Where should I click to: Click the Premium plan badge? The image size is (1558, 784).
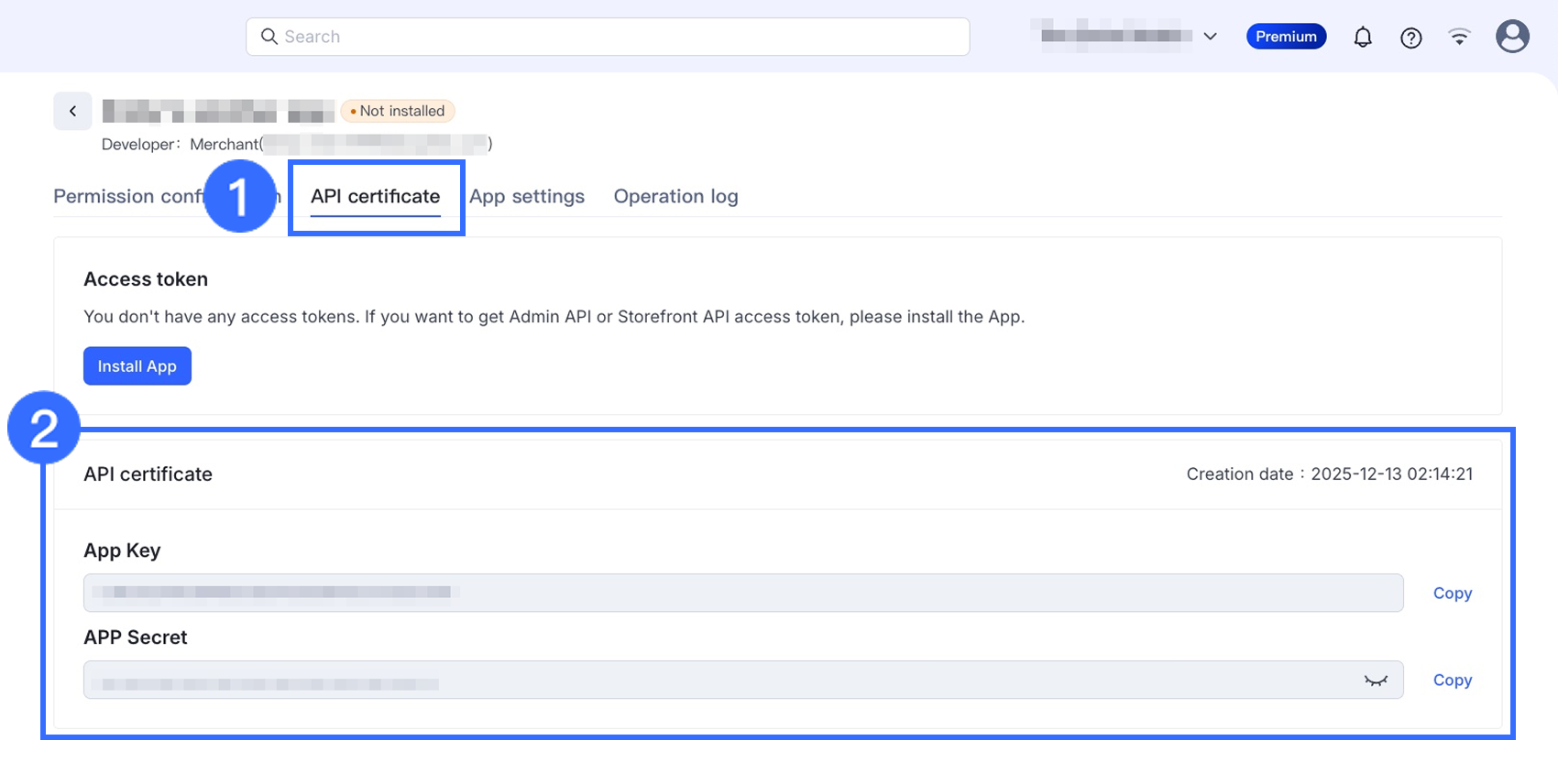tap(1286, 37)
